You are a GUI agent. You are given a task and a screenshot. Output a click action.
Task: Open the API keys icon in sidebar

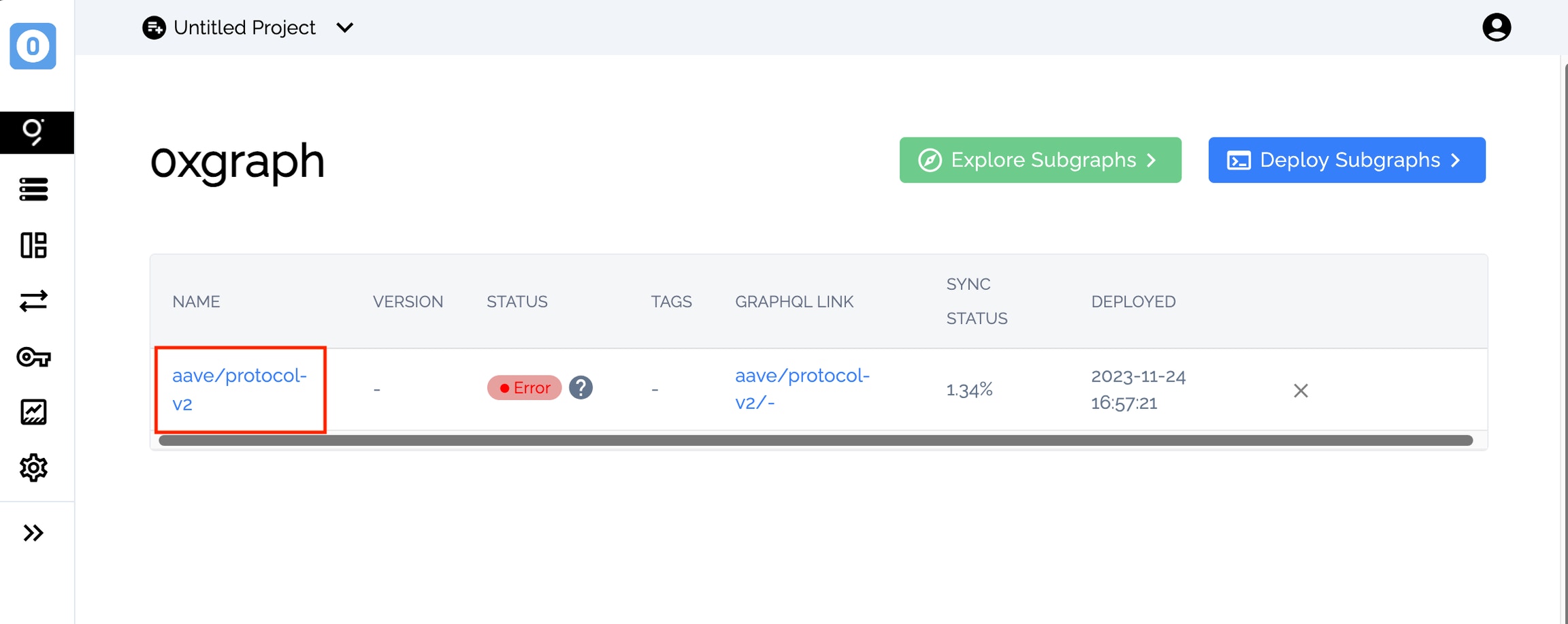[x=33, y=357]
